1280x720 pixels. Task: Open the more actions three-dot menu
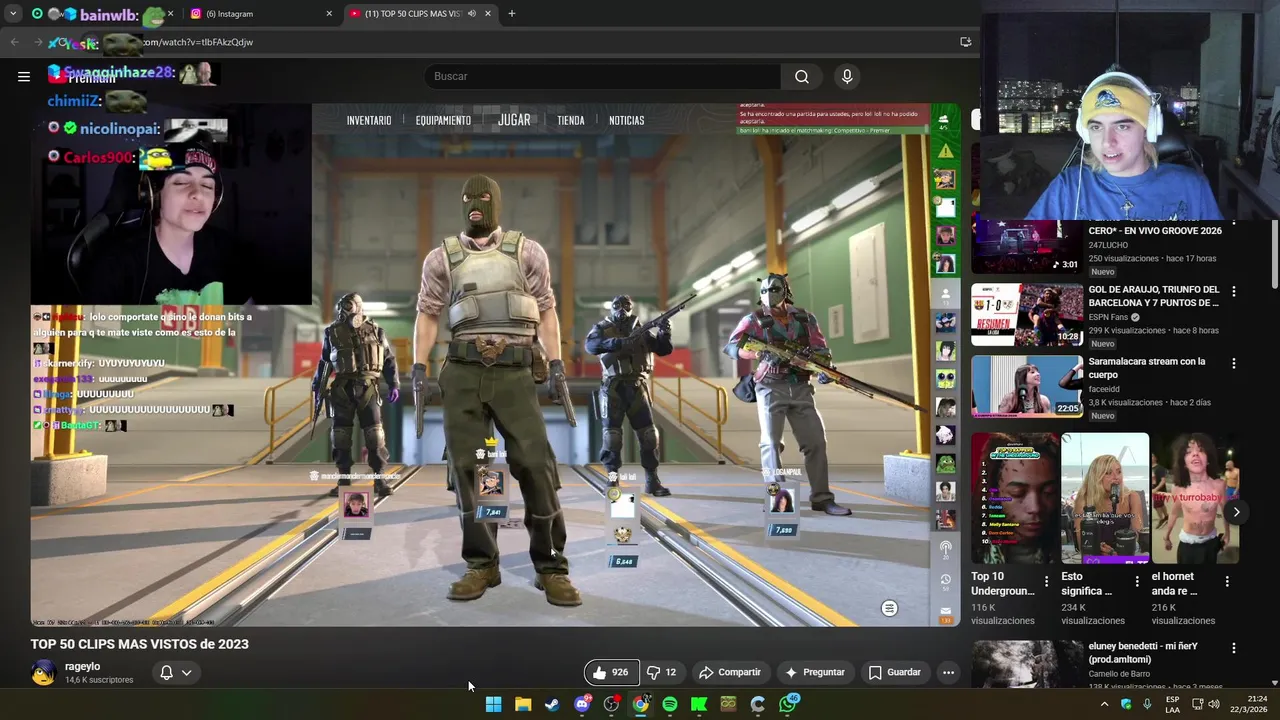click(x=948, y=673)
